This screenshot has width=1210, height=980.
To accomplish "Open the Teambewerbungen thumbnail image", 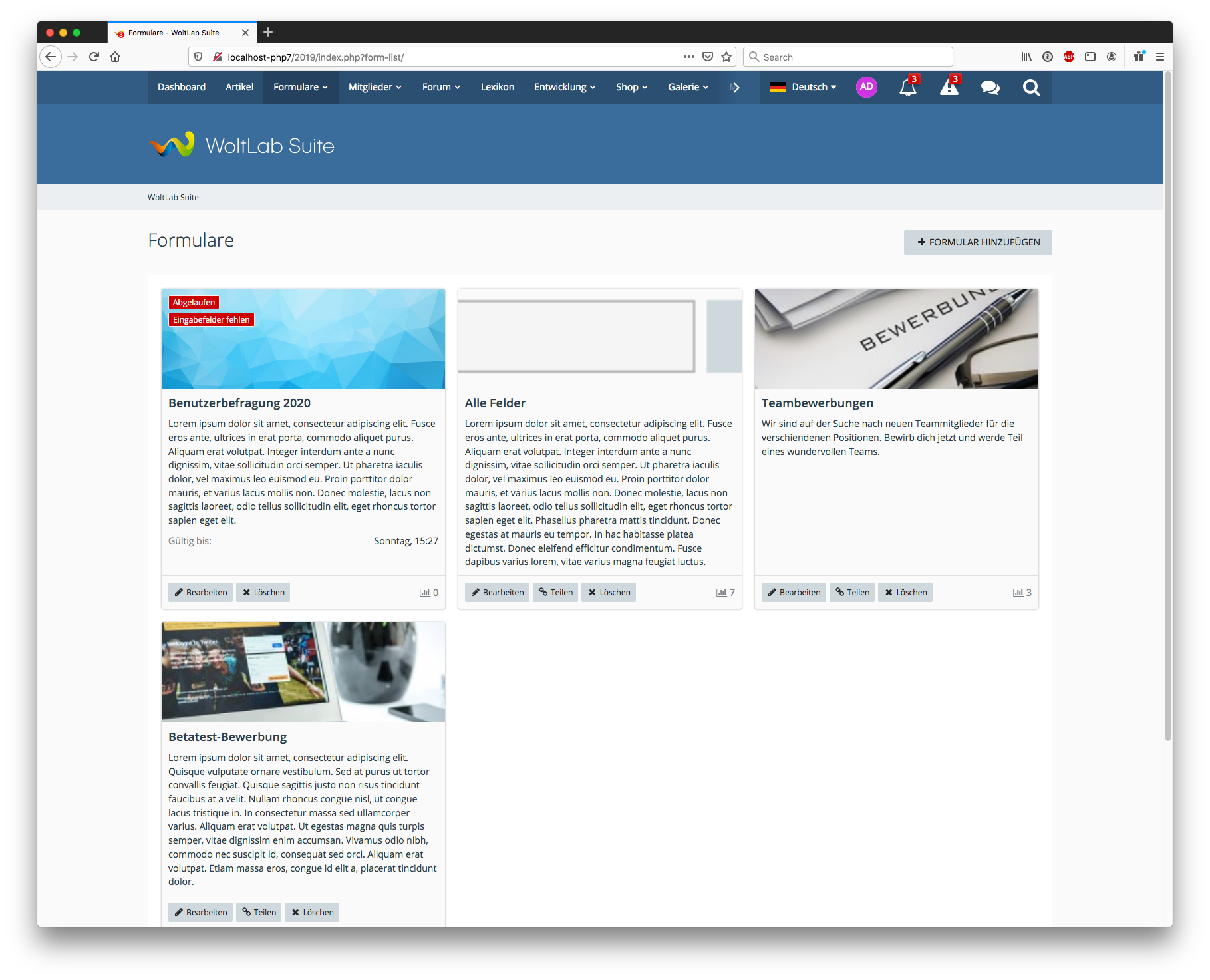I will coord(896,339).
